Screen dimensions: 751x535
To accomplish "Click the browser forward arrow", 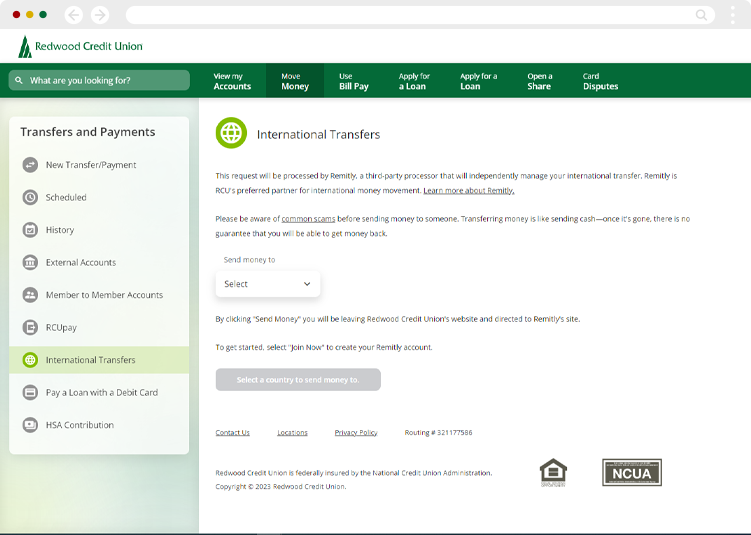I will 100,15.
